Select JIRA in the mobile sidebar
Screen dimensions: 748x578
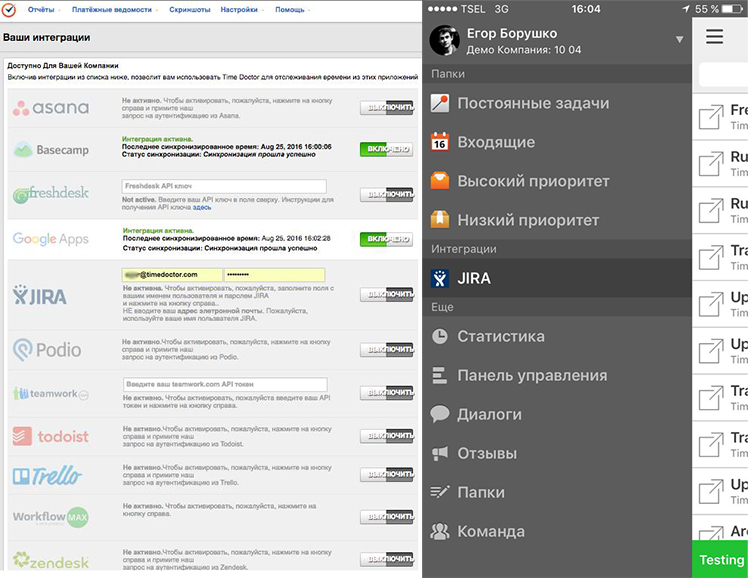(557, 279)
